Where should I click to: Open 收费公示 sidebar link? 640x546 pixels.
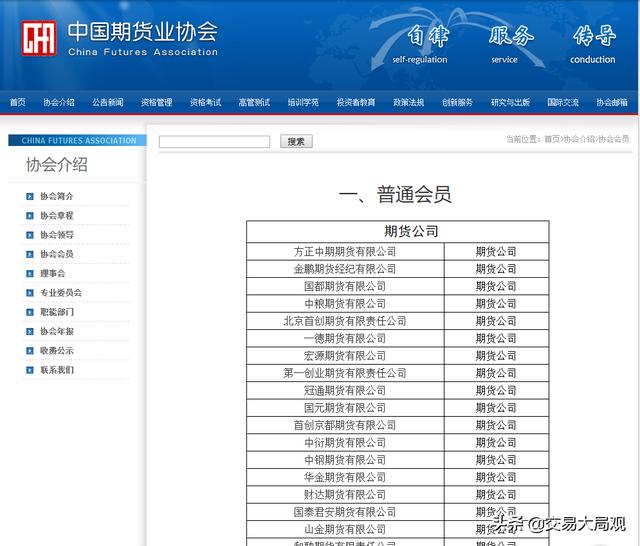(x=57, y=351)
